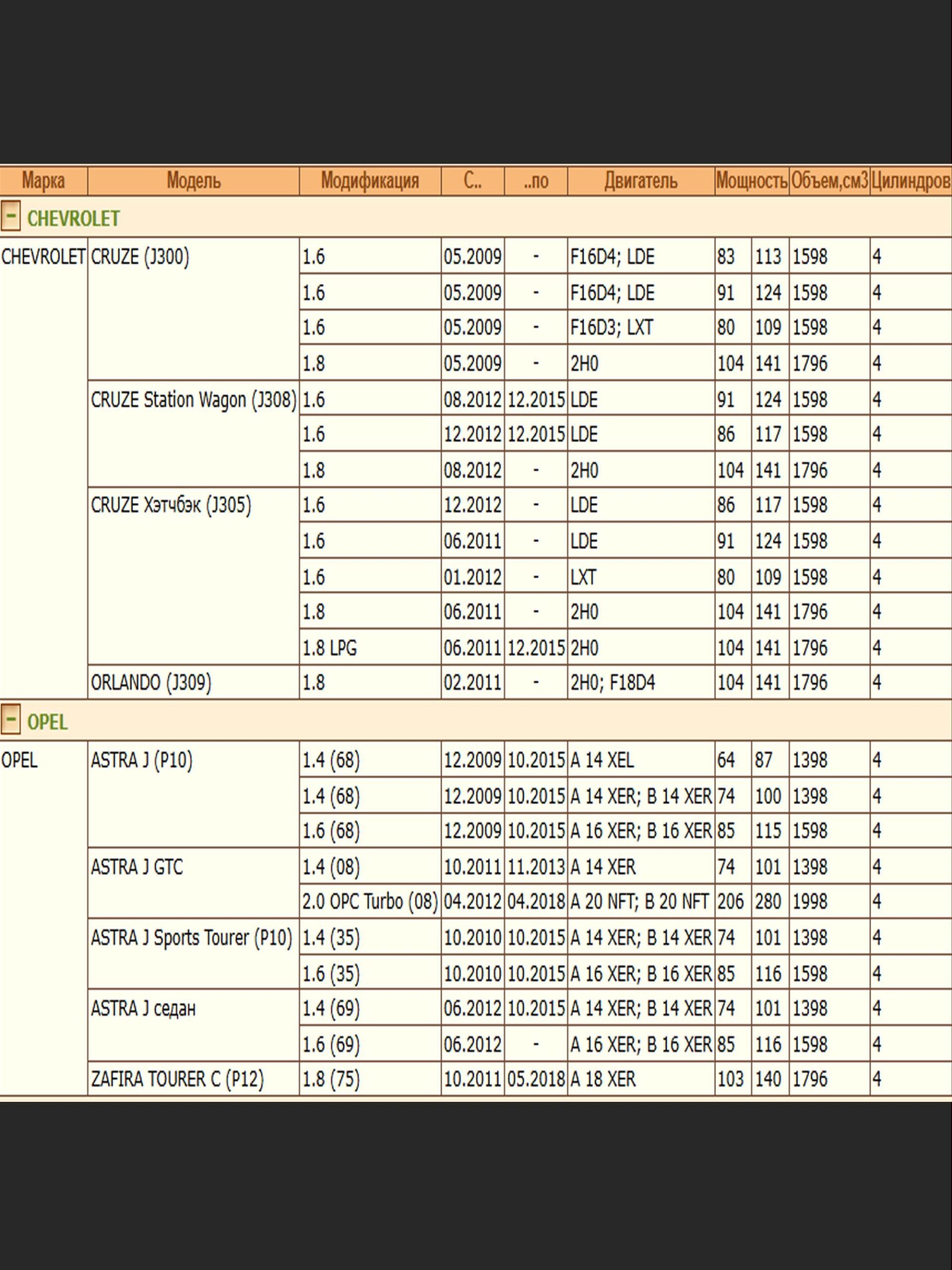Click the ..по date column header
This screenshot has height=1270, width=952.
coord(535,181)
